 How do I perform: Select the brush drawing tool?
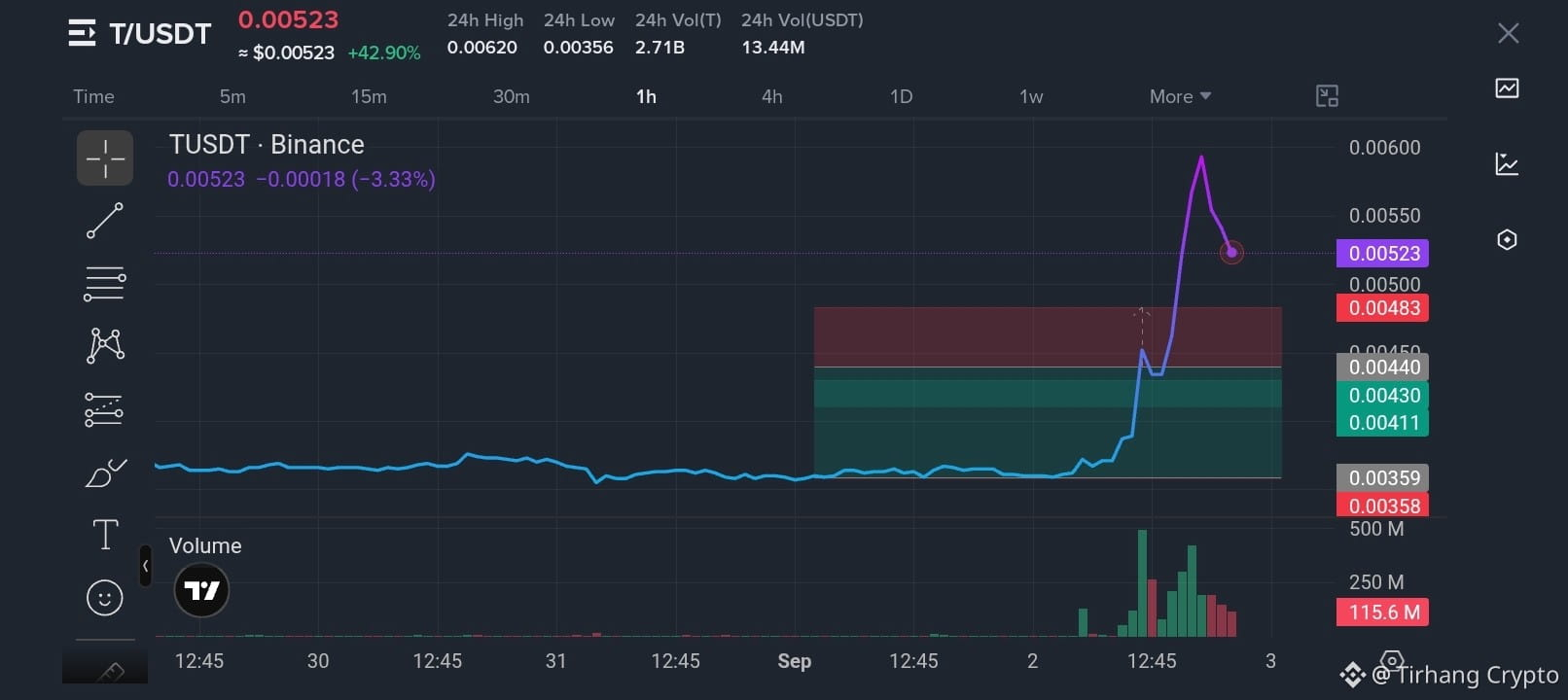(105, 473)
